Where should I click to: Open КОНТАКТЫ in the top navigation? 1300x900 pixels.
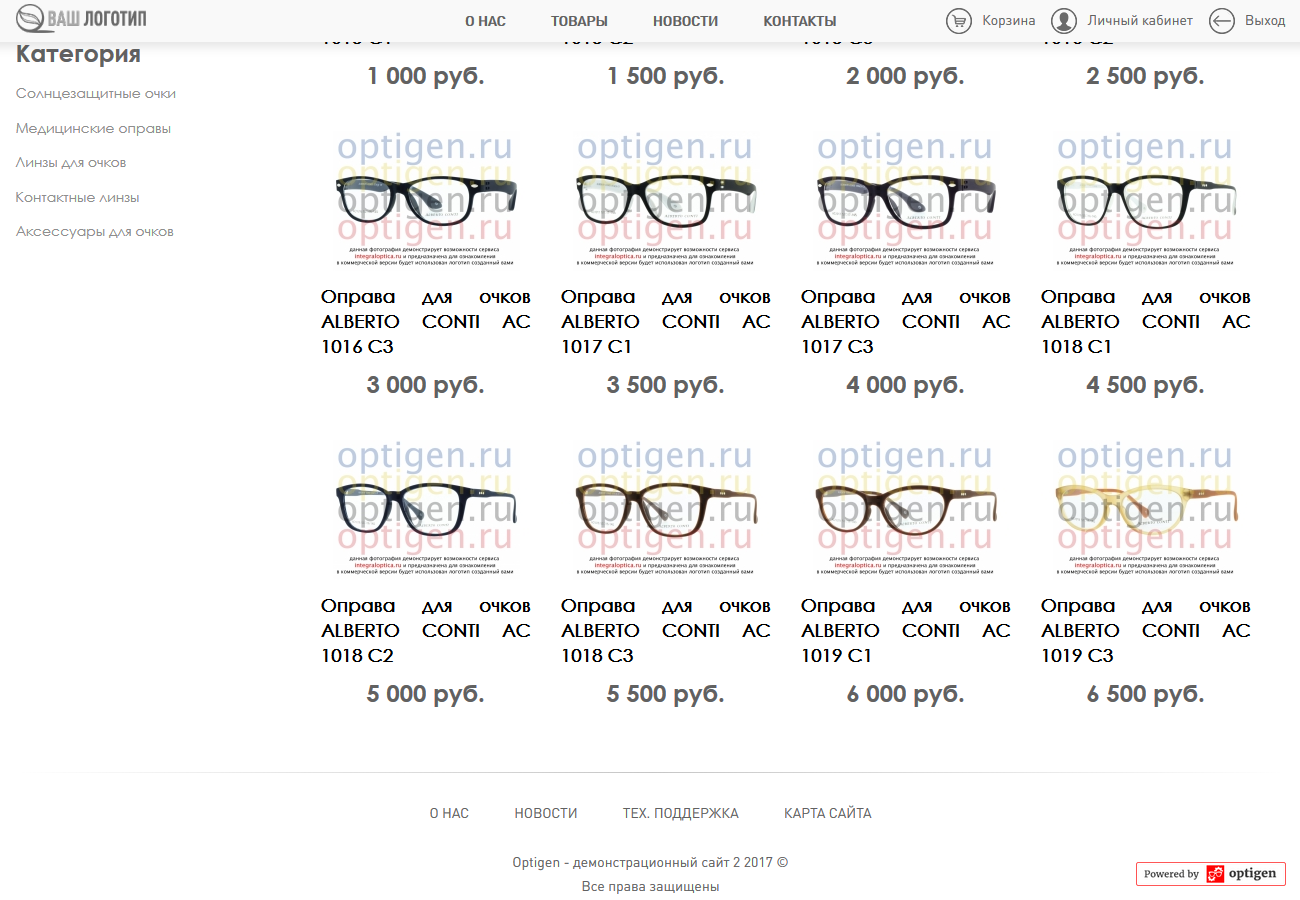coord(799,21)
